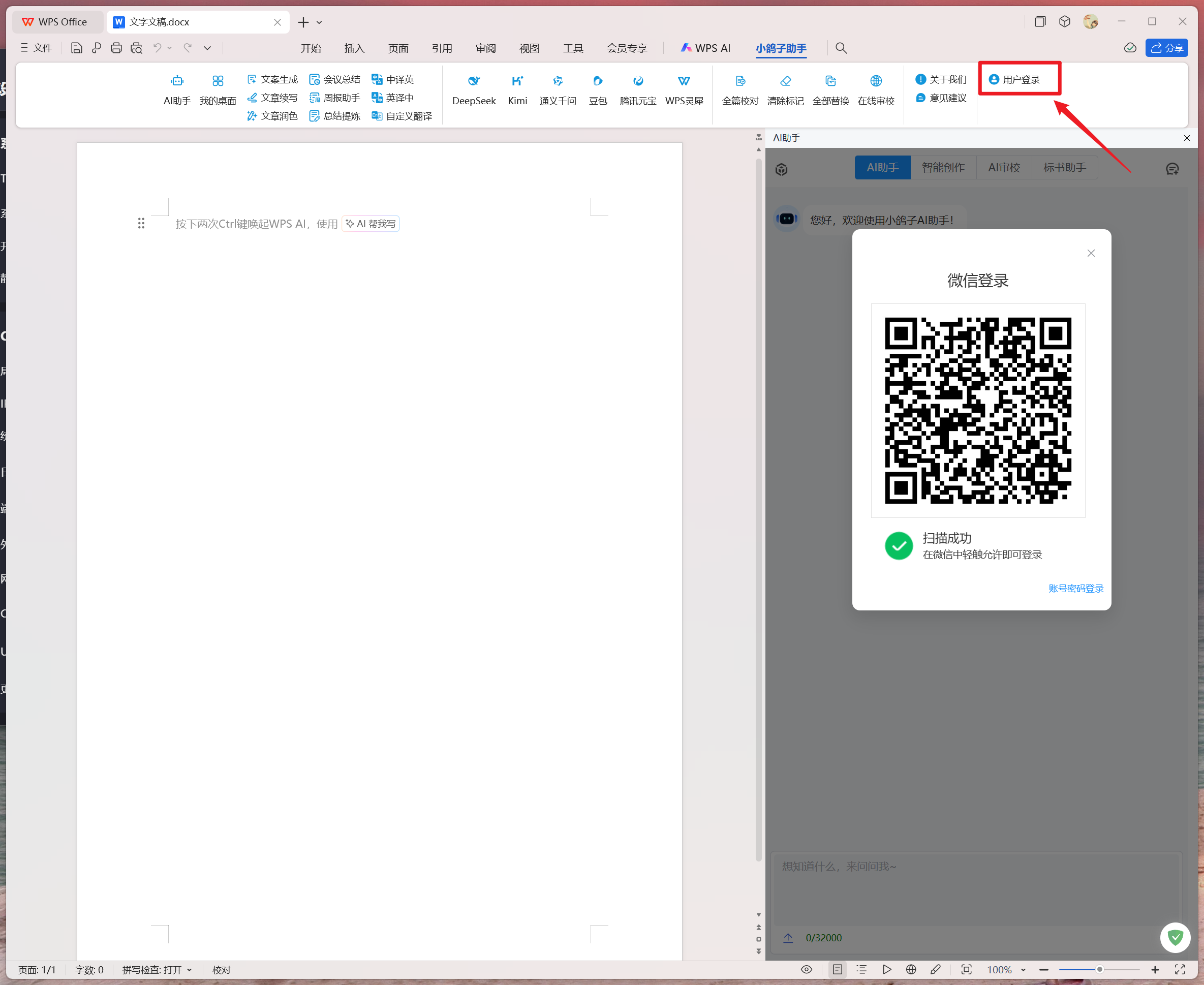Switch to the 页面 ribbon tab
This screenshot has width=1204, height=985.
398,48
